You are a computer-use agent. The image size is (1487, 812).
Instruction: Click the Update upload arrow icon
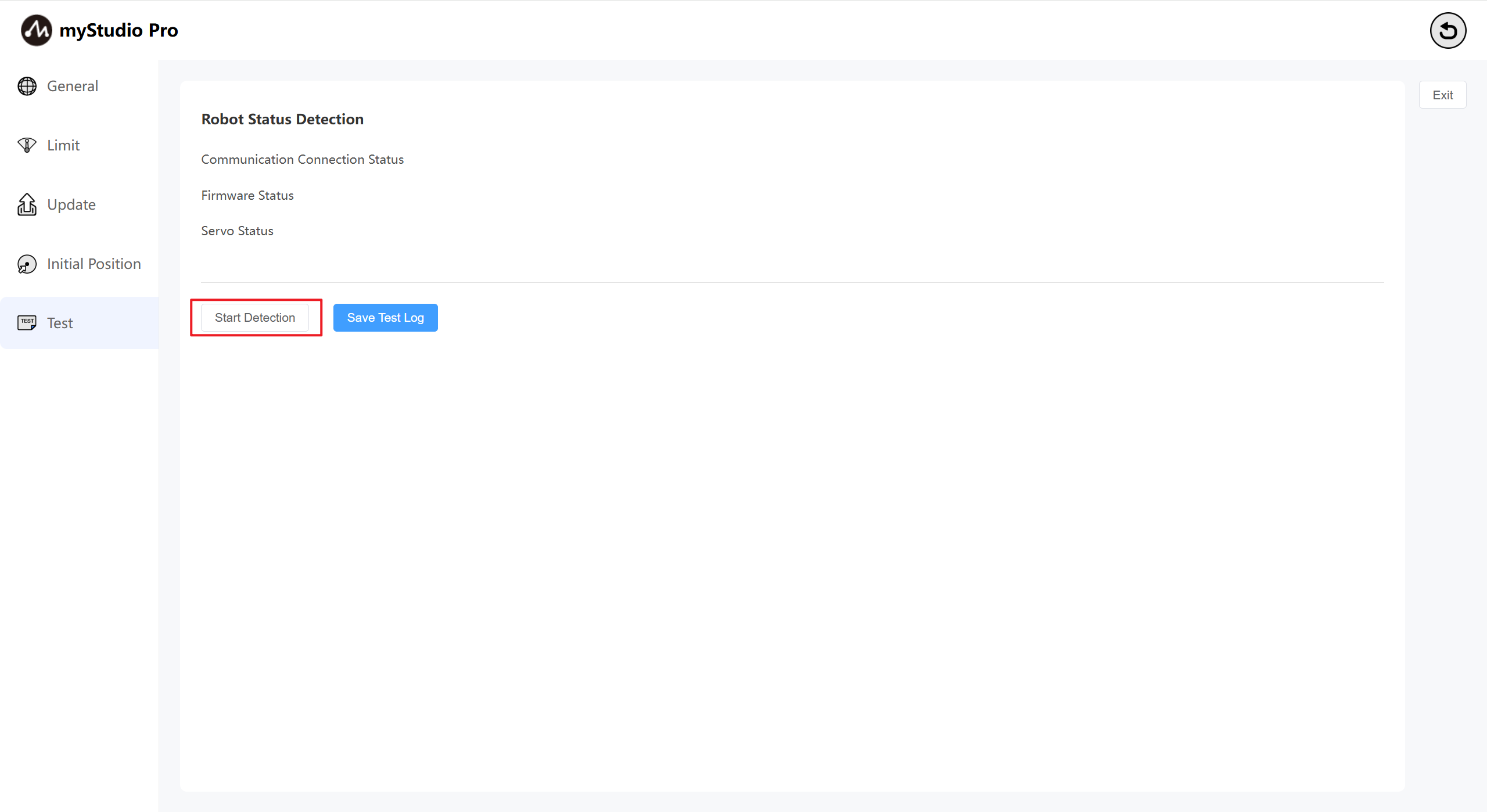tap(27, 204)
